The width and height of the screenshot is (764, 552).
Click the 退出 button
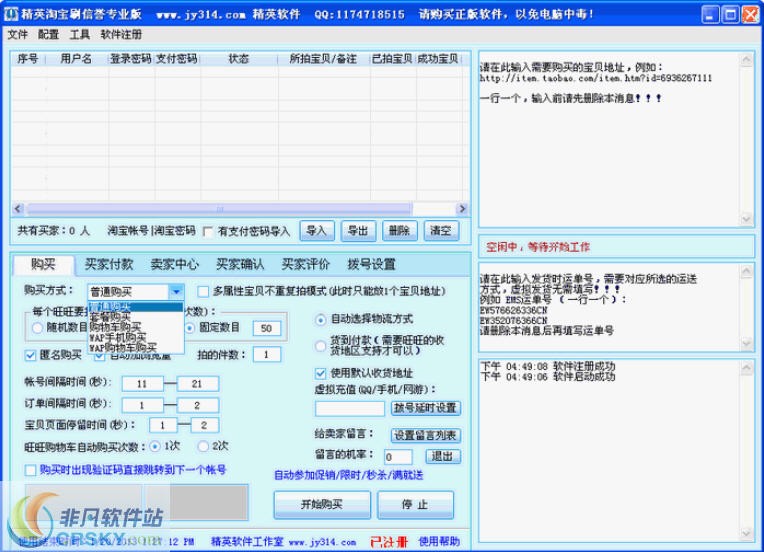click(442, 457)
